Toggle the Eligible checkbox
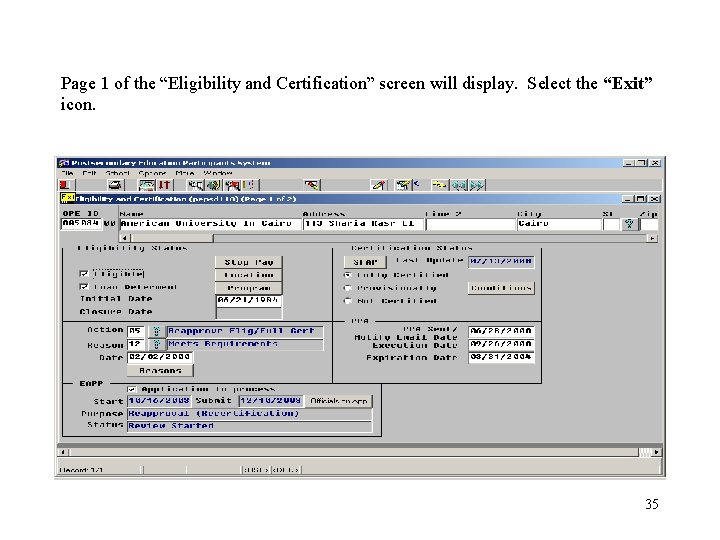The width and height of the screenshot is (720, 540). click(x=84, y=274)
